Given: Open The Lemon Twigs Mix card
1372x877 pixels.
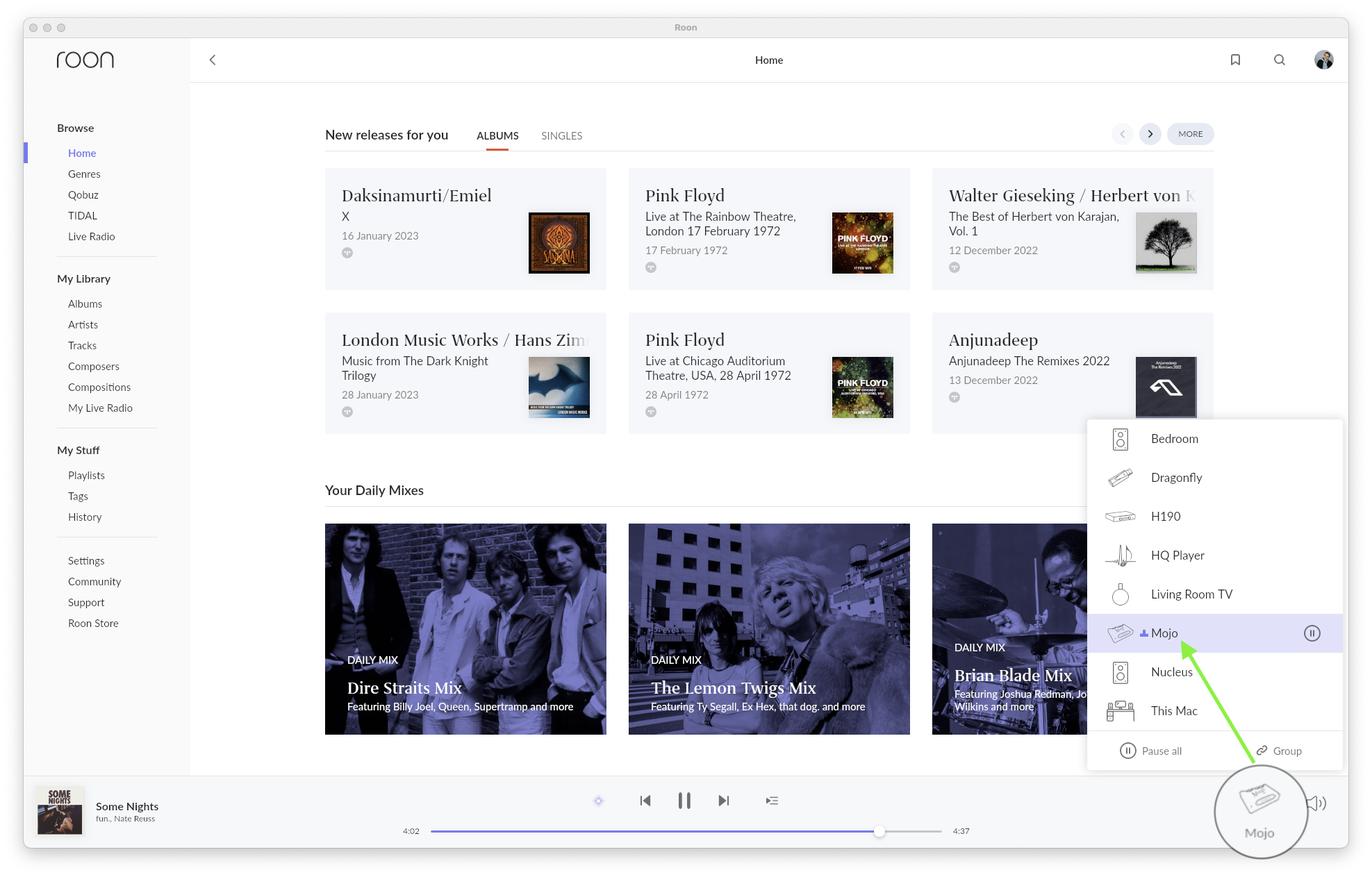Looking at the screenshot, I should click(769, 629).
